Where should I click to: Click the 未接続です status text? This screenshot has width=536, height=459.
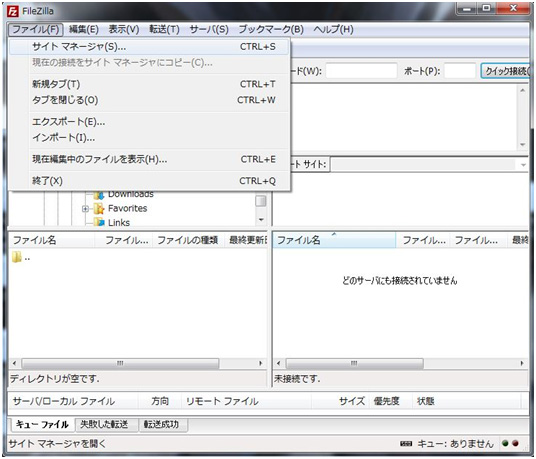tap(297, 379)
